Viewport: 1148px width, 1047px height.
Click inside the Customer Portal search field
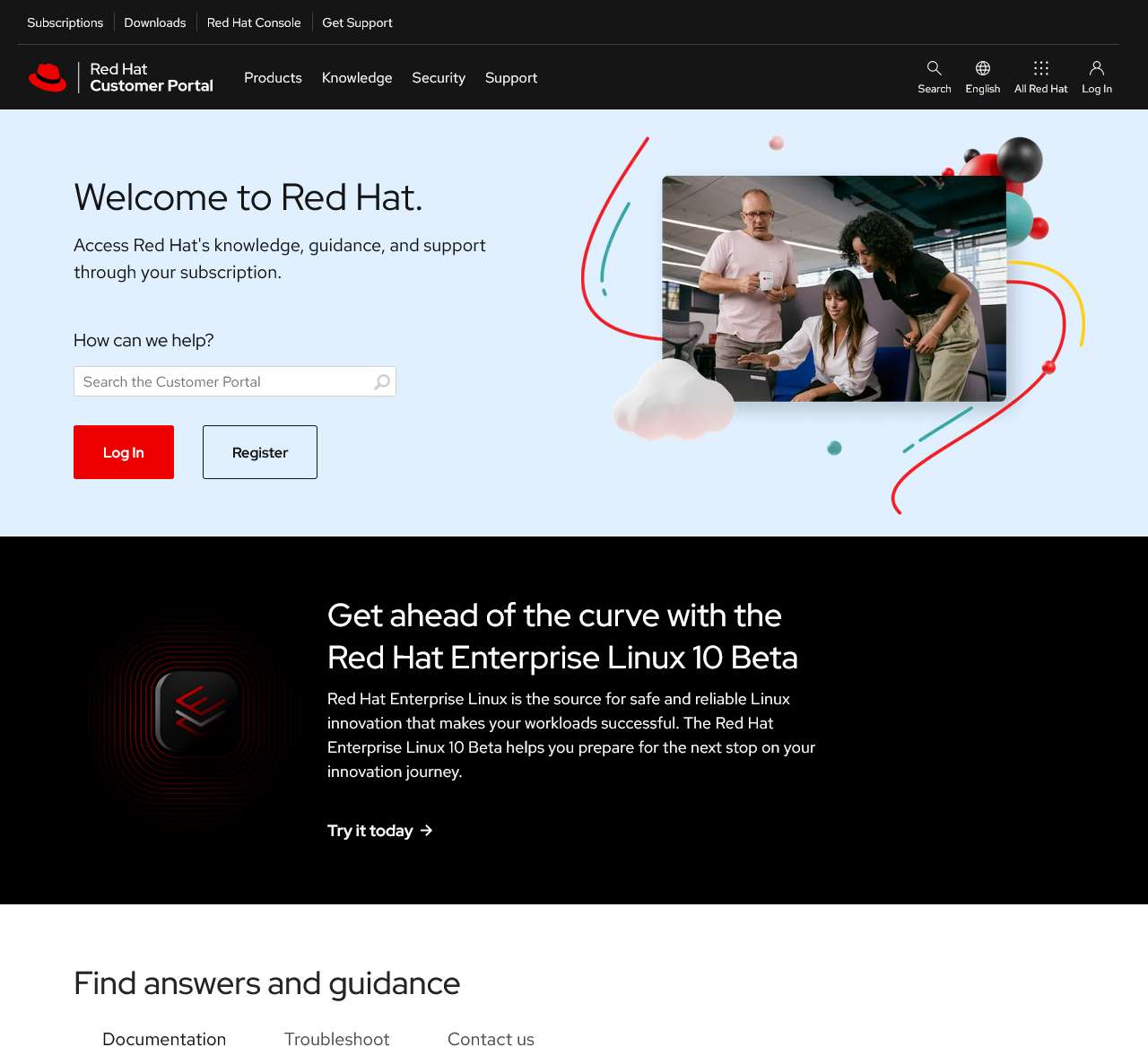(x=215, y=381)
